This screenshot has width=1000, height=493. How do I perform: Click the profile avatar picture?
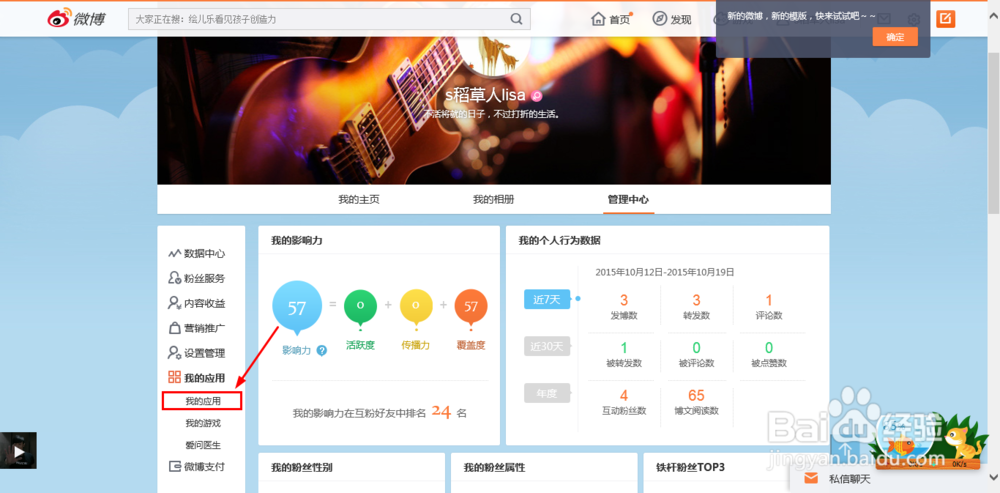point(494,55)
